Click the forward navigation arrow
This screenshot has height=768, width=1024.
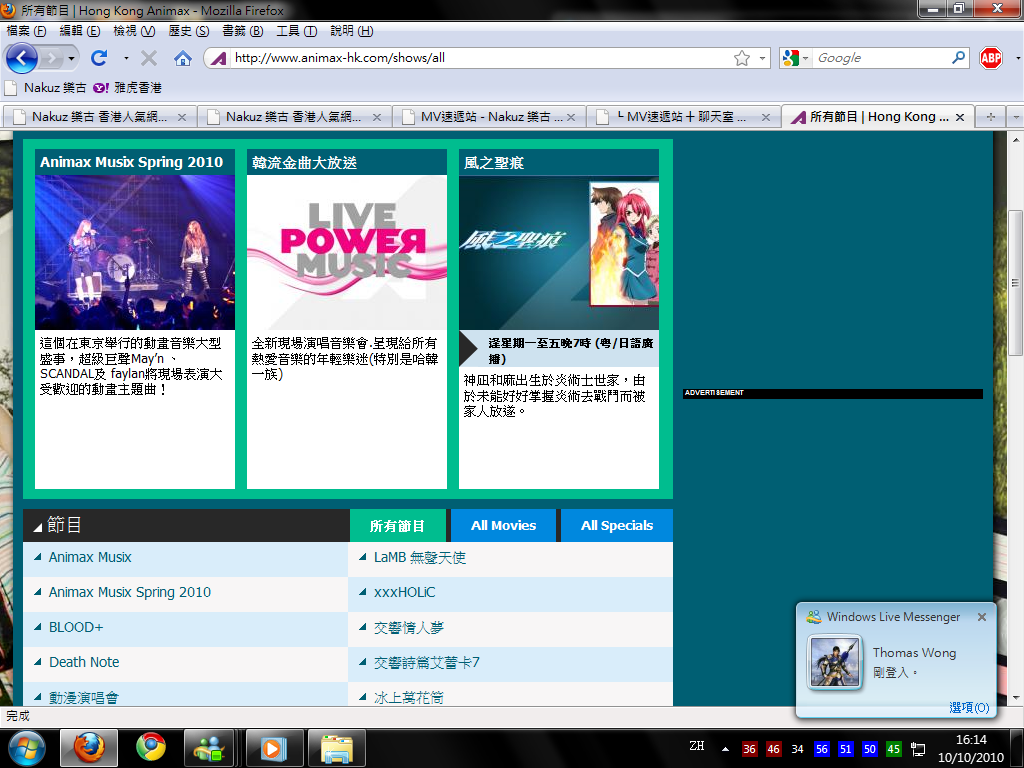point(51,58)
